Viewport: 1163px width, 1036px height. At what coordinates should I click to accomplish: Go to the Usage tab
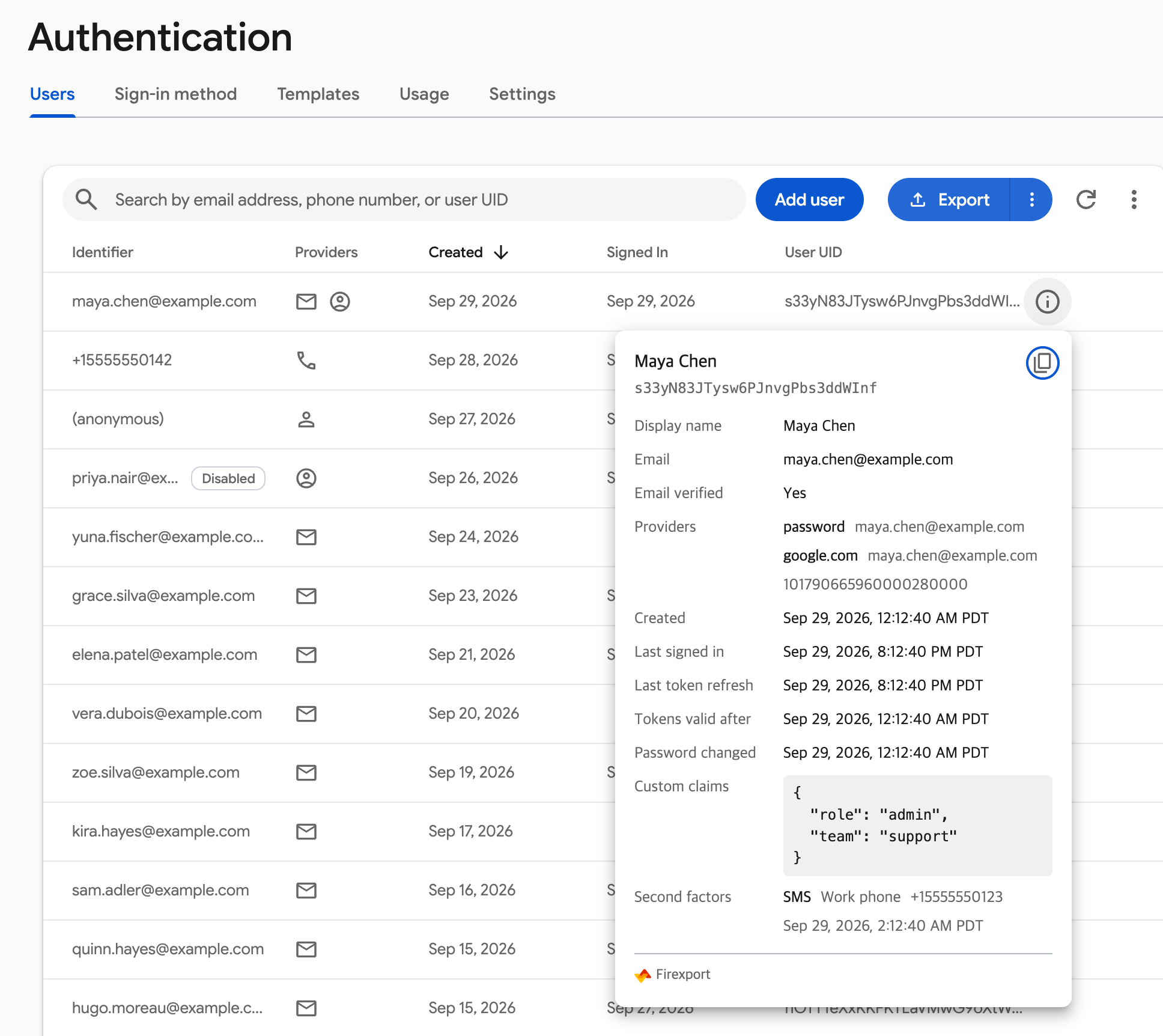pyautogui.click(x=424, y=94)
